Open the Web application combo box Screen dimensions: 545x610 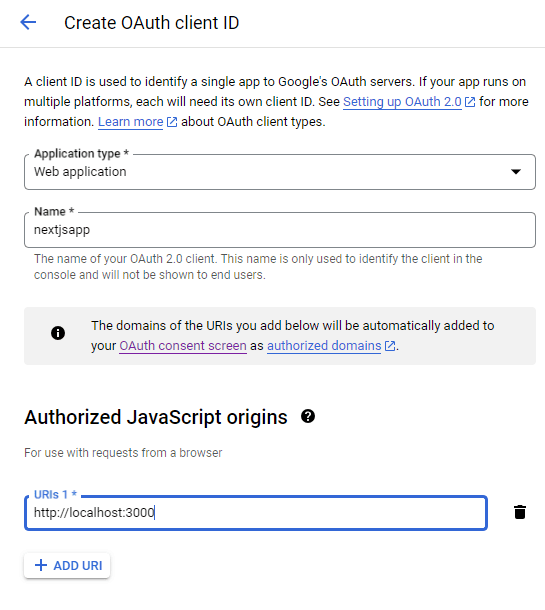[280, 172]
